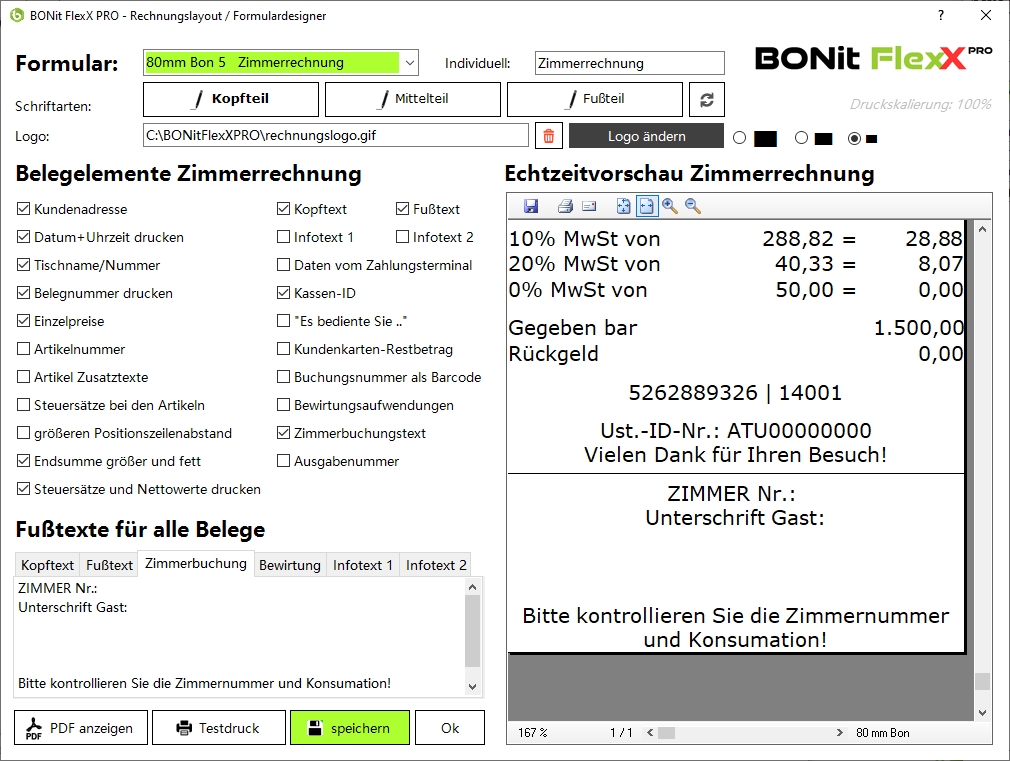Fit whole page in the preview
This screenshot has width=1010, height=761.
(623, 206)
